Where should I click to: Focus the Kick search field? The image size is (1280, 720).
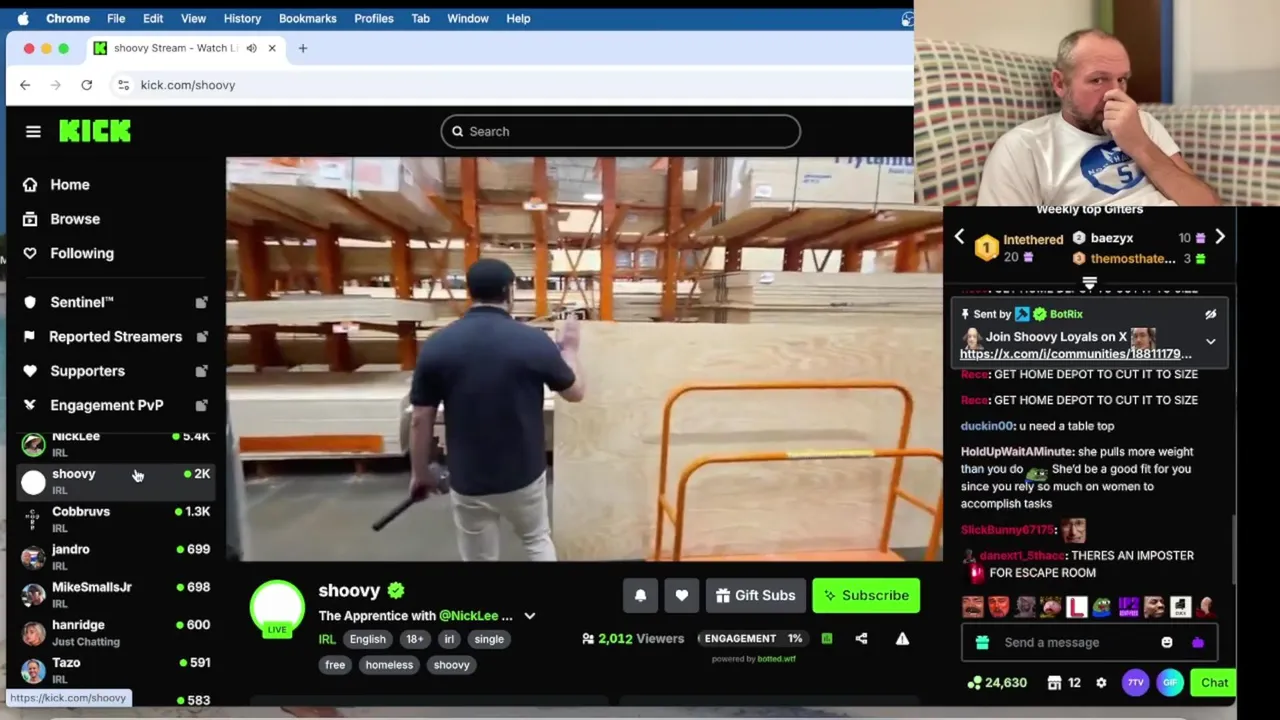click(x=620, y=131)
